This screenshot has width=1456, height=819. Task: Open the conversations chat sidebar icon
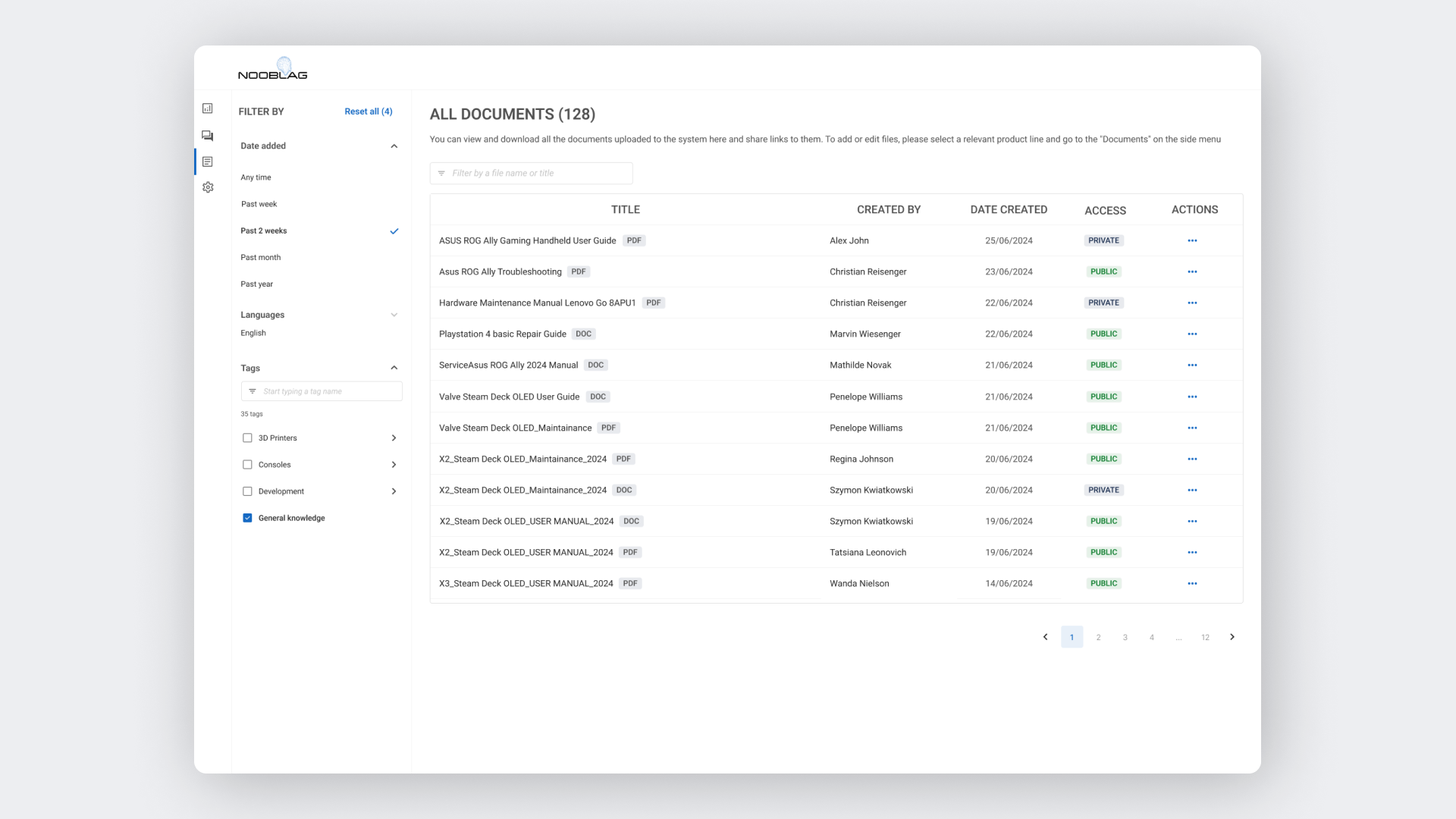coord(208,136)
